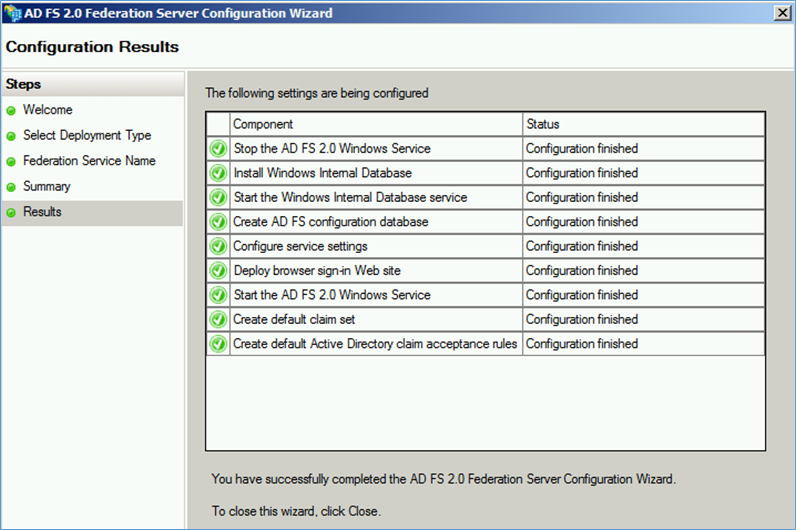Click status cell of Configure service settings
This screenshot has width=796, height=530.
pos(643,246)
